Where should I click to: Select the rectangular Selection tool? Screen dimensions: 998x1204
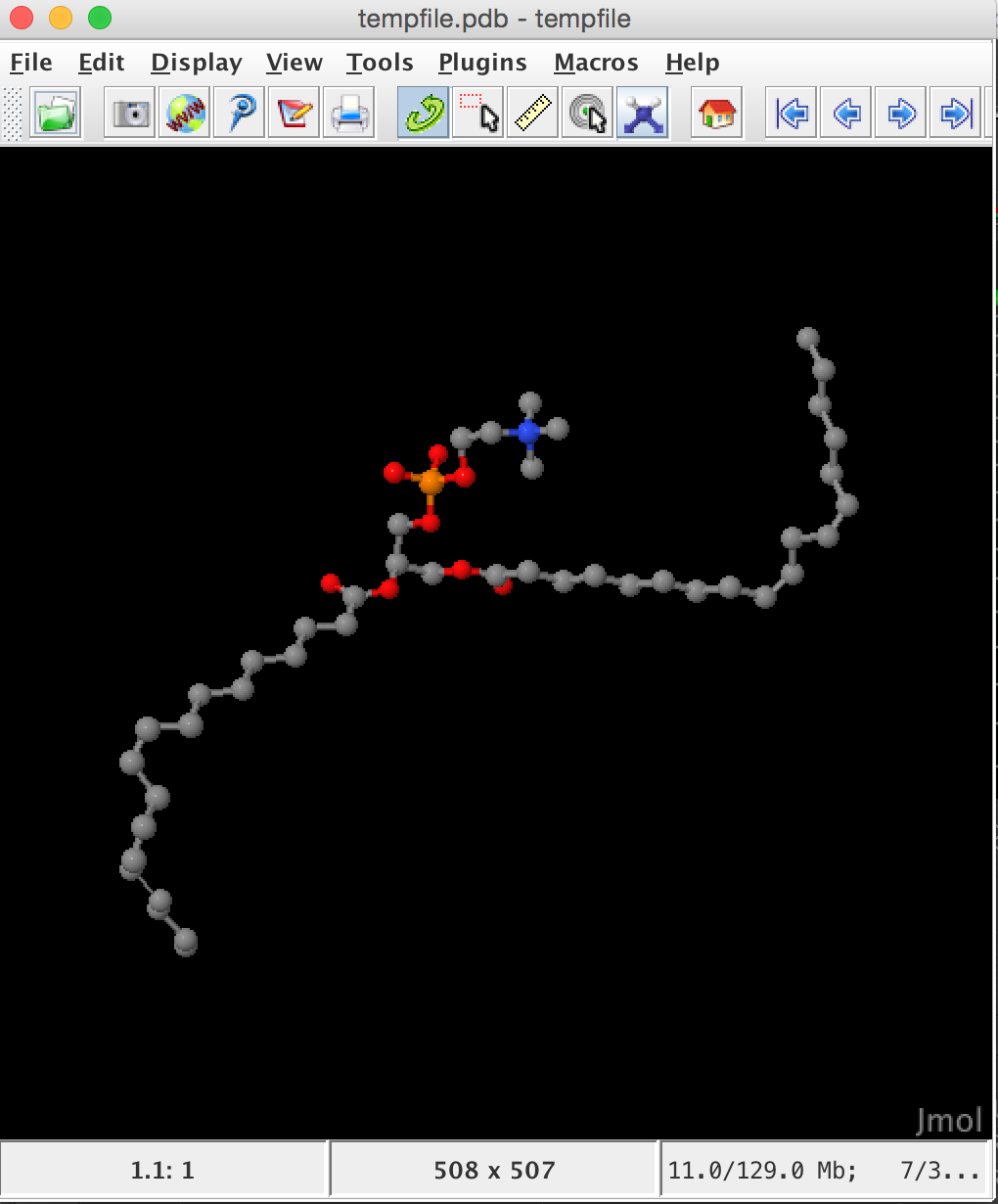pyautogui.click(x=479, y=112)
